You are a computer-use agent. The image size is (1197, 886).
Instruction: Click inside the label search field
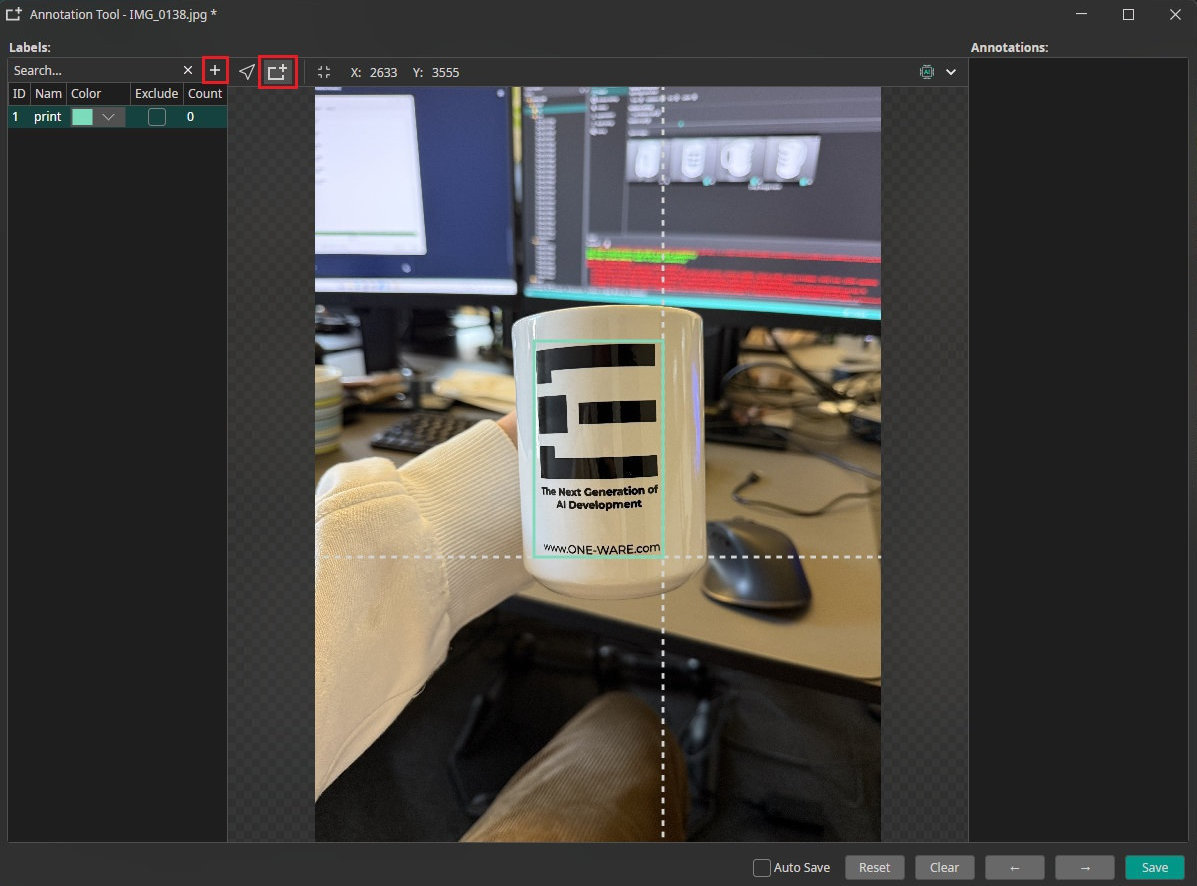point(90,70)
